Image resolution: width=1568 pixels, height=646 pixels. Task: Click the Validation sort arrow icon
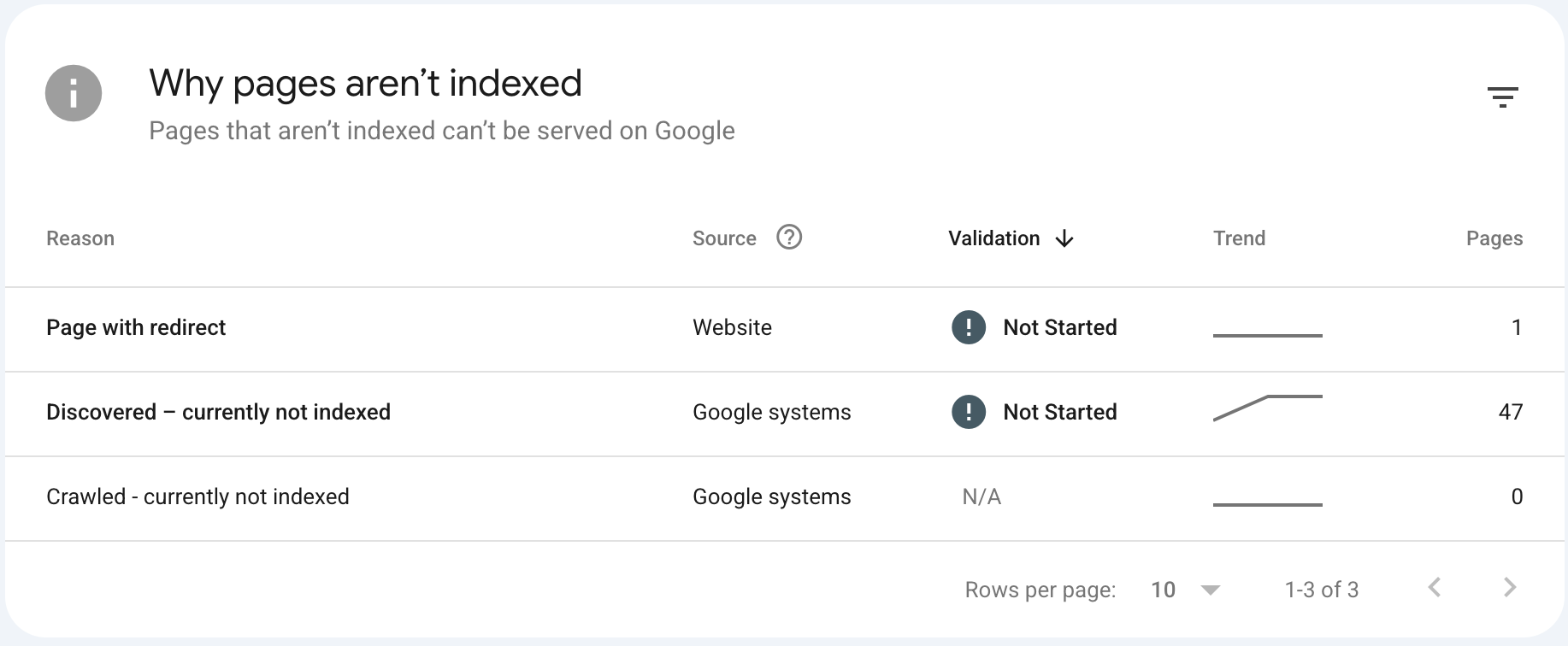(x=1064, y=238)
